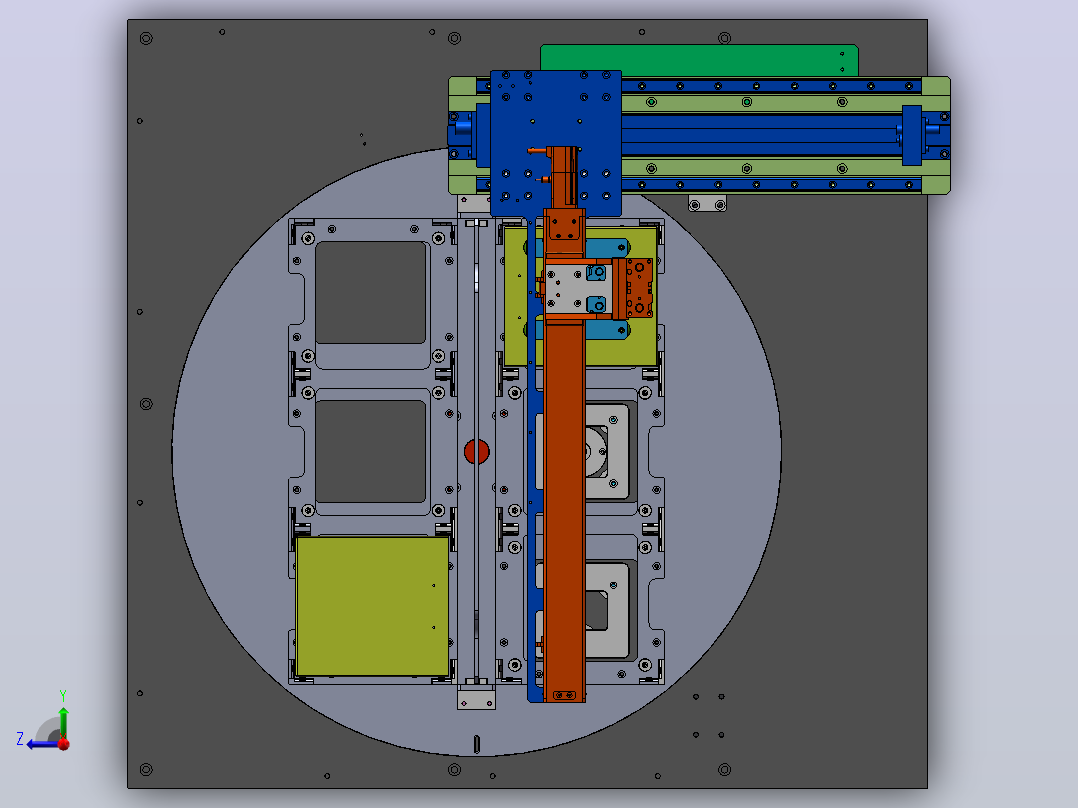
Task: Select the upper light-blue clamp bar
Action: [x=606, y=247]
